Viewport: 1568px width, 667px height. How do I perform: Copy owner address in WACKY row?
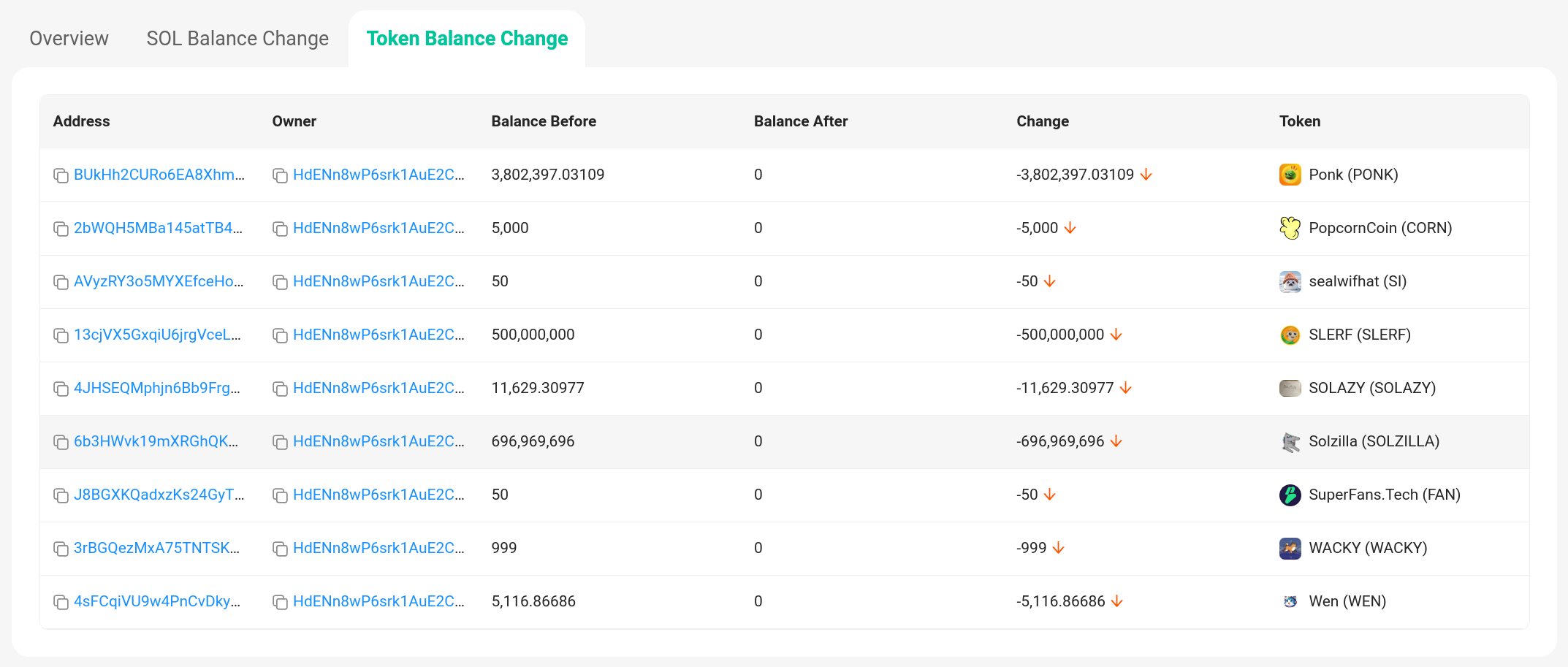(x=280, y=549)
